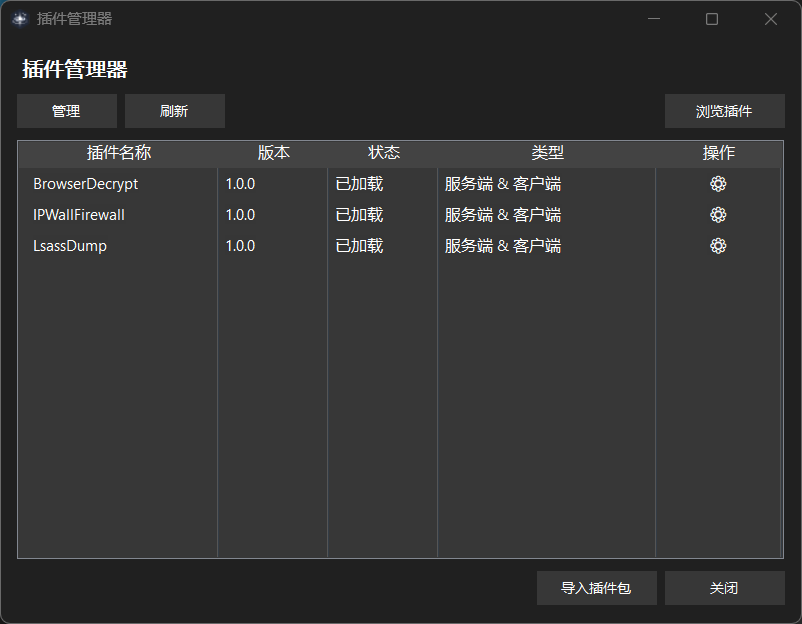Image resolution: width=802 pixels, height=624 pixels.
Task: Sort by the 类型 column header
Action: tap(547, 152)
